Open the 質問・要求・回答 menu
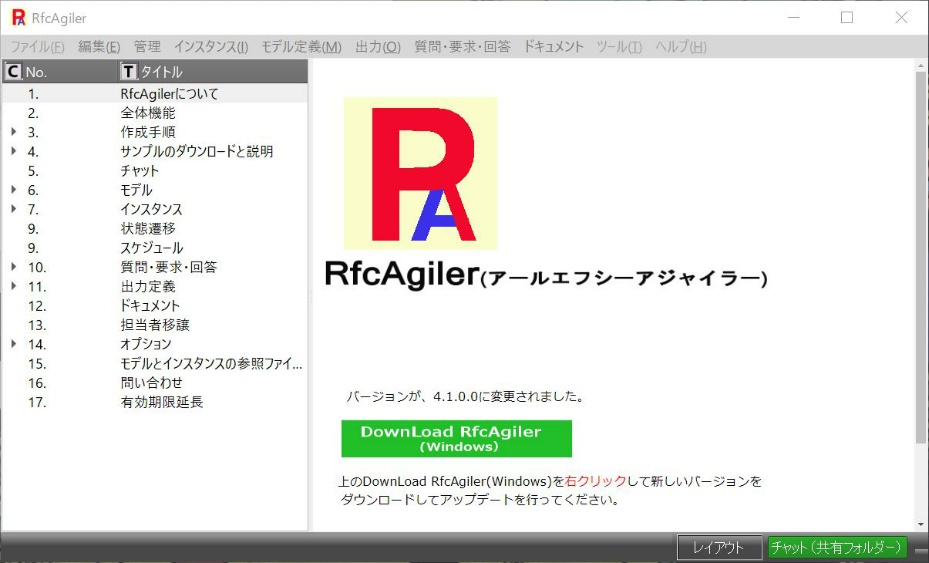 [x=462, y=46]
